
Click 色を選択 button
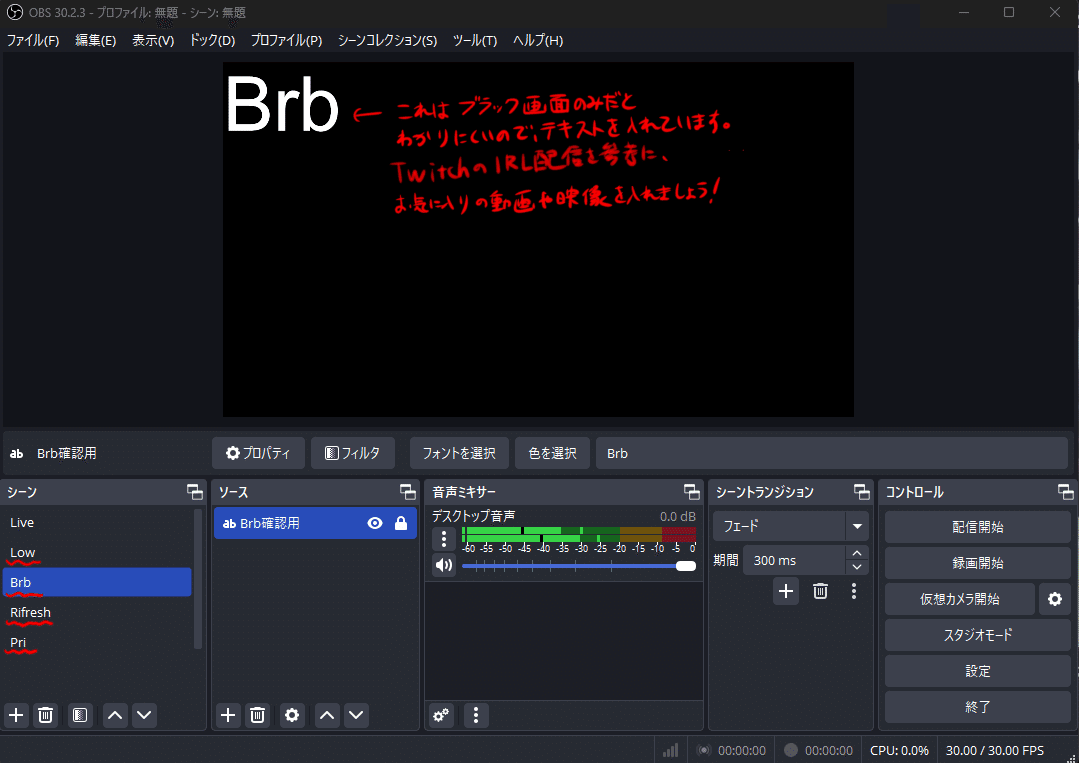[553, 453]
